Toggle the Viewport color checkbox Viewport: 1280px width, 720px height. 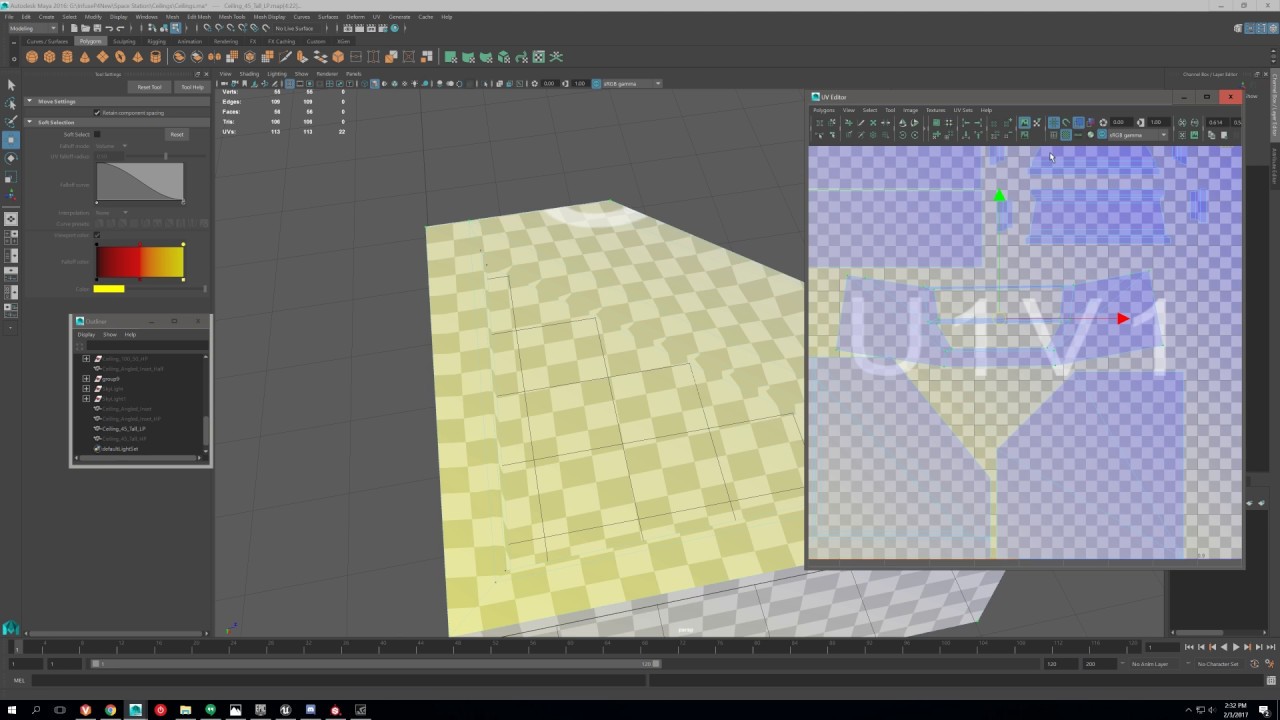[97, 236]
